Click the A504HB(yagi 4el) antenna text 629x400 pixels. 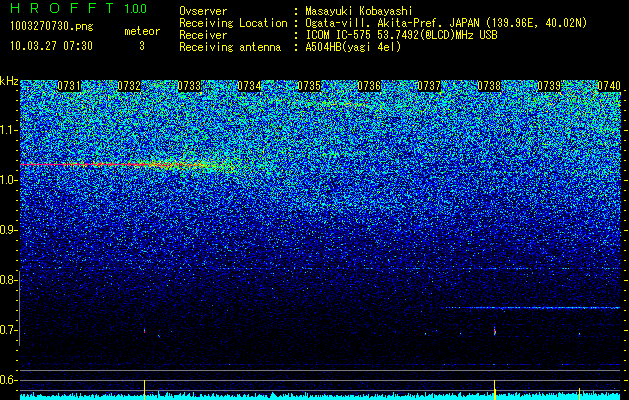tap(353, 47)
